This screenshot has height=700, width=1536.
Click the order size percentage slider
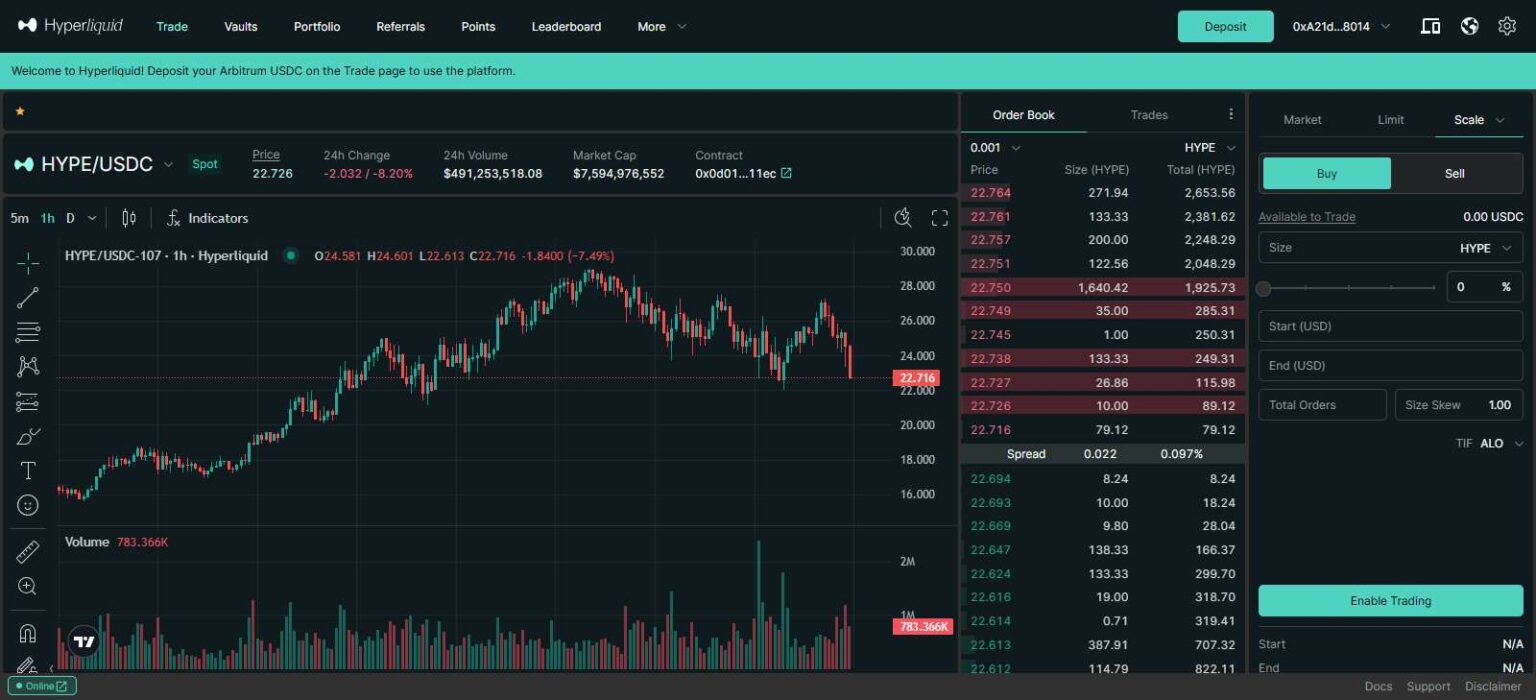click(1349, 288)
